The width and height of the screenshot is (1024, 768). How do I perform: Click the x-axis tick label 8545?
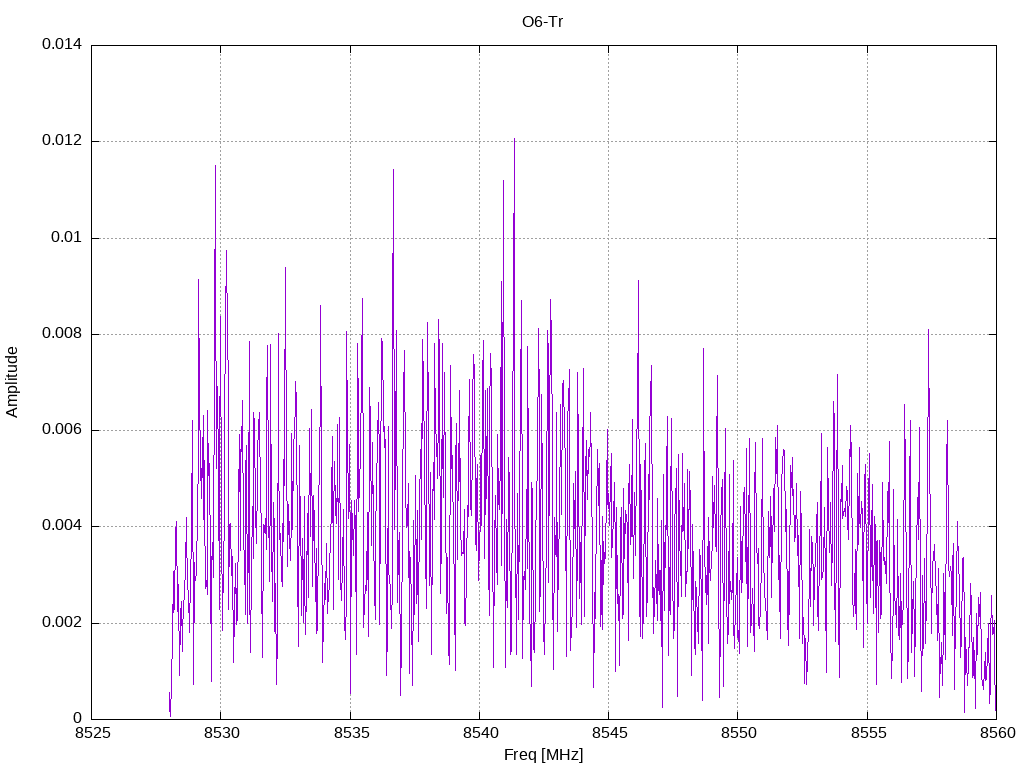click(x=609, y=733)
